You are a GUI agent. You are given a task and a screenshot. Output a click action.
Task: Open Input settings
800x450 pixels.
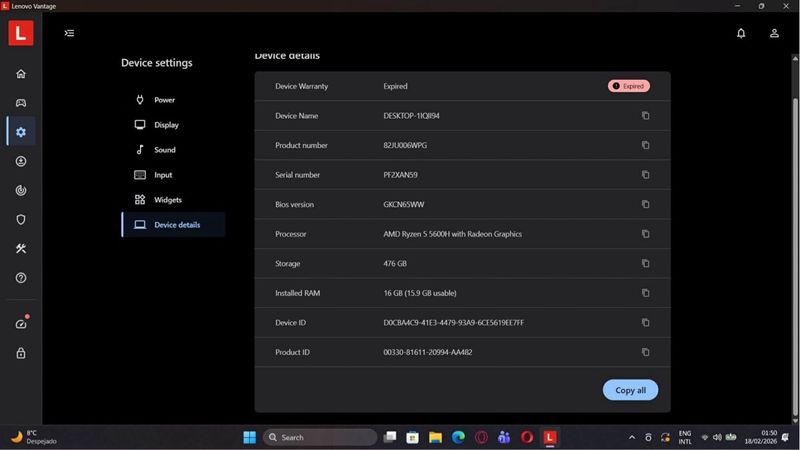173,175
